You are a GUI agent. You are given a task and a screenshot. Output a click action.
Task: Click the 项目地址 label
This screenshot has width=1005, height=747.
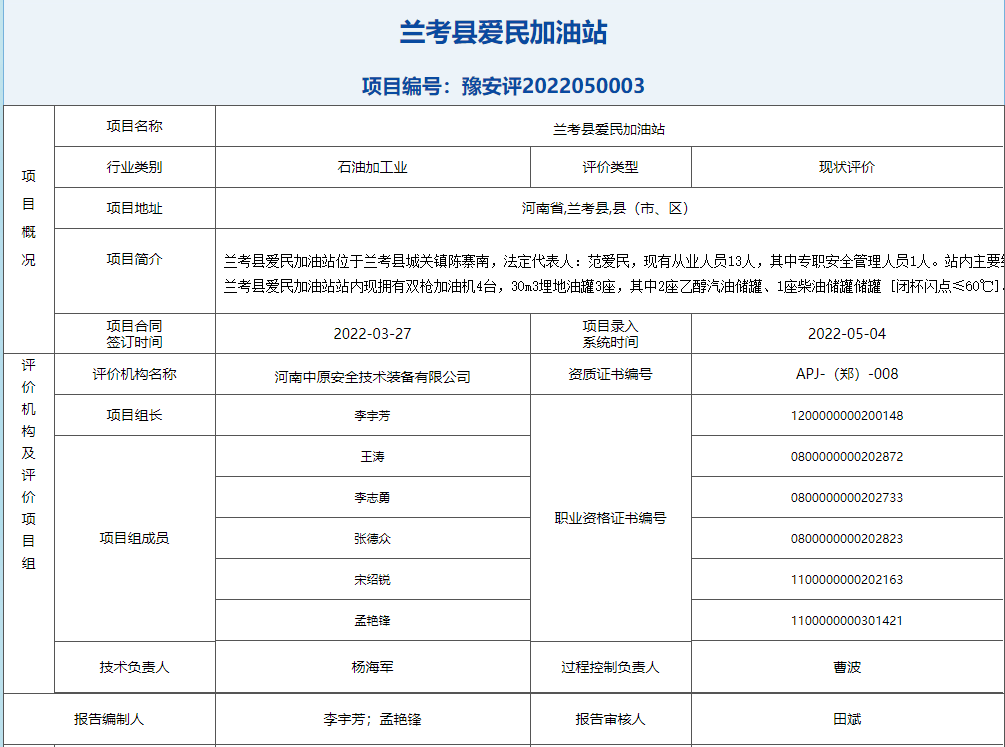point(135,208)
